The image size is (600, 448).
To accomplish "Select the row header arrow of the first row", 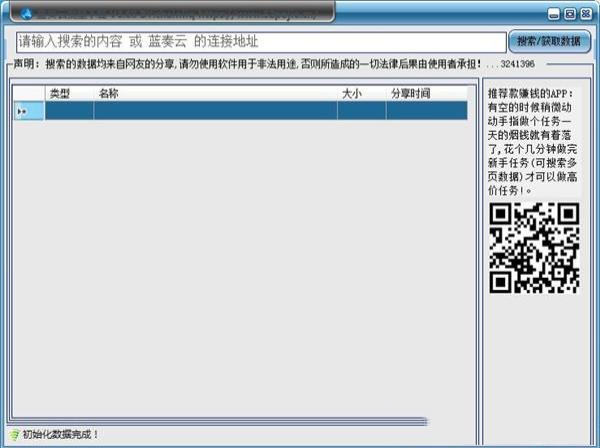I will pyautogui.click(x=29, y=111).
